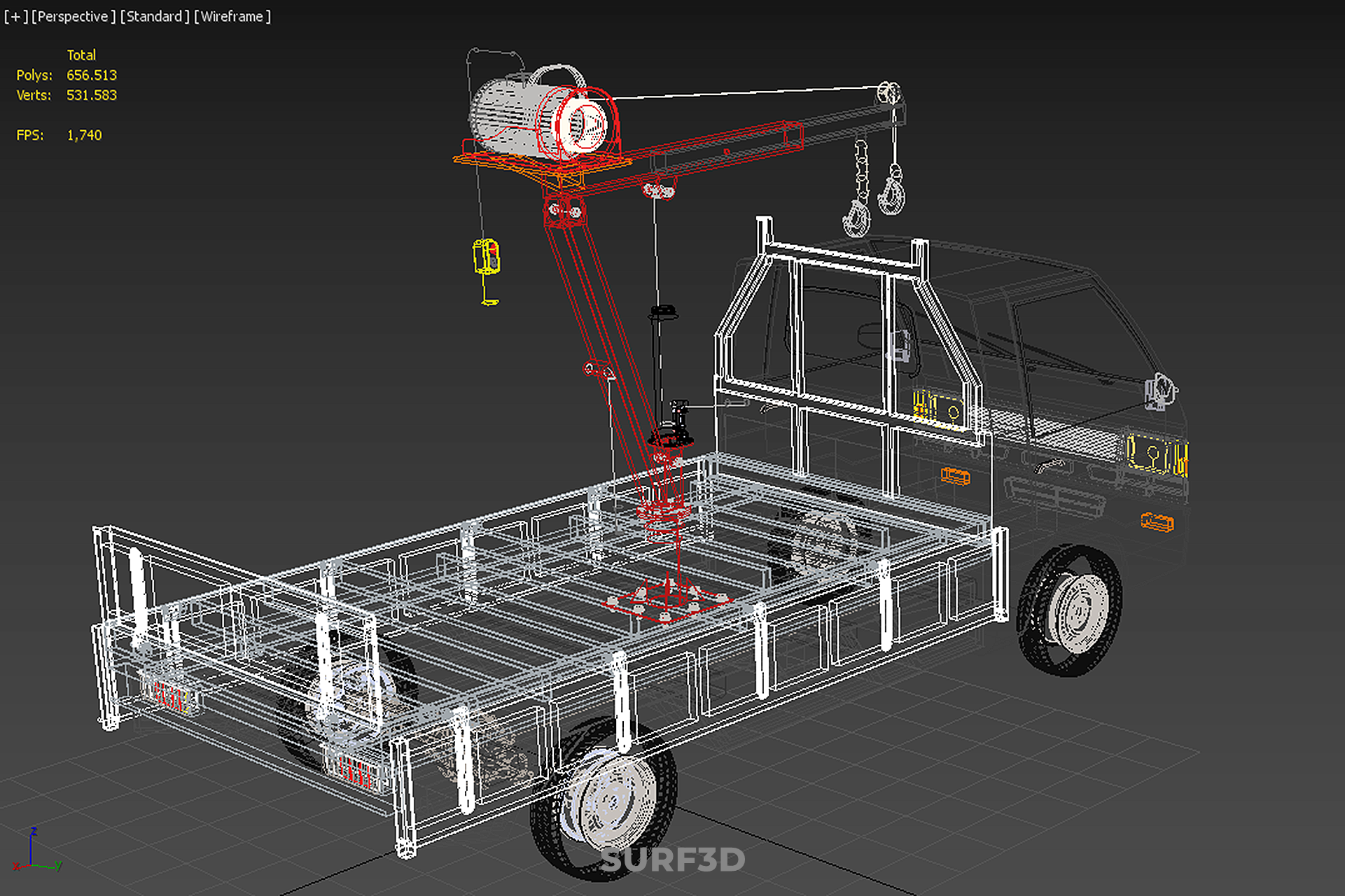
Task: Select the red winch motor drum
Action: click(x=580, y=124)
